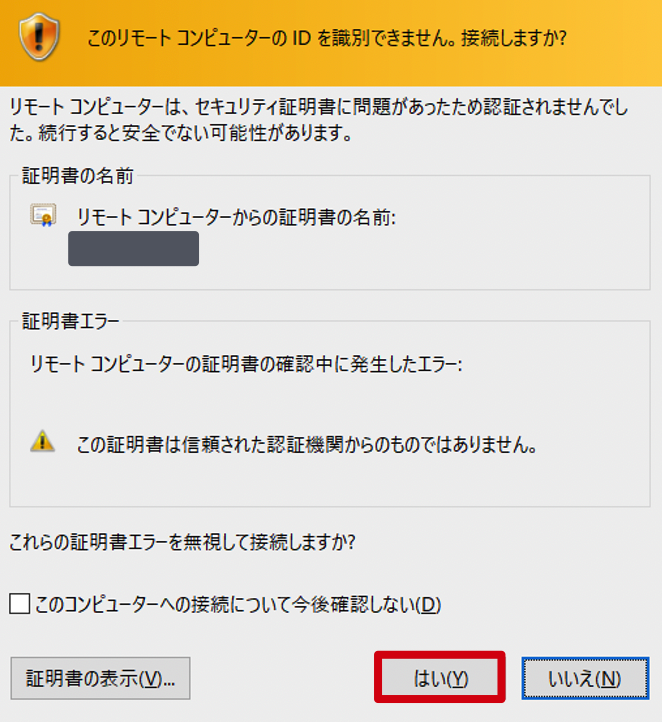Click the リモート コンピューターからの証明書の名前: label
Viewport: 662px width, 722px height.
point(236,217)
